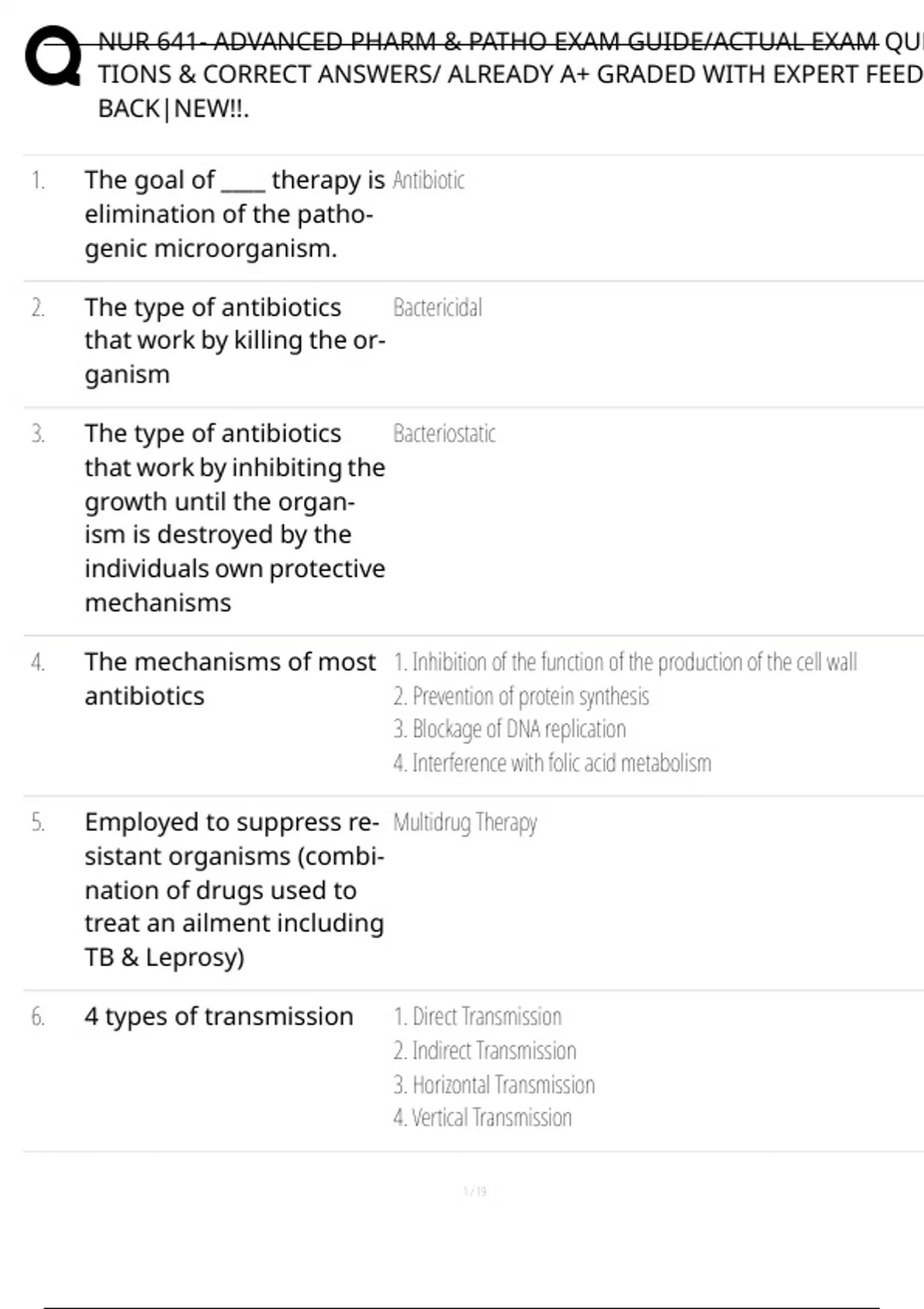Select 'Interference with folic acid metabolism' line
Viewport: 924px width, 1309px height.
(x=552, y=763)
